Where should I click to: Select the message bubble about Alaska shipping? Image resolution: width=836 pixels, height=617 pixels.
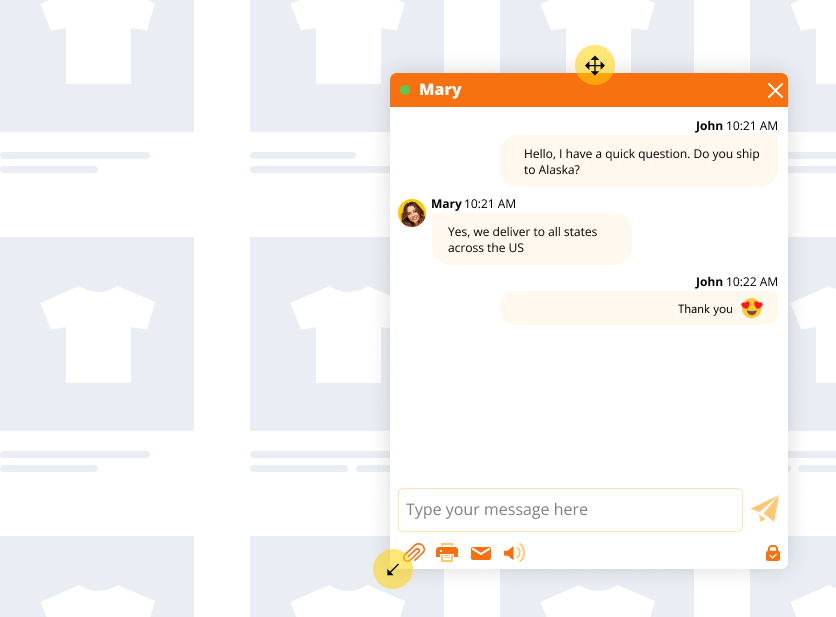point(638,160)
